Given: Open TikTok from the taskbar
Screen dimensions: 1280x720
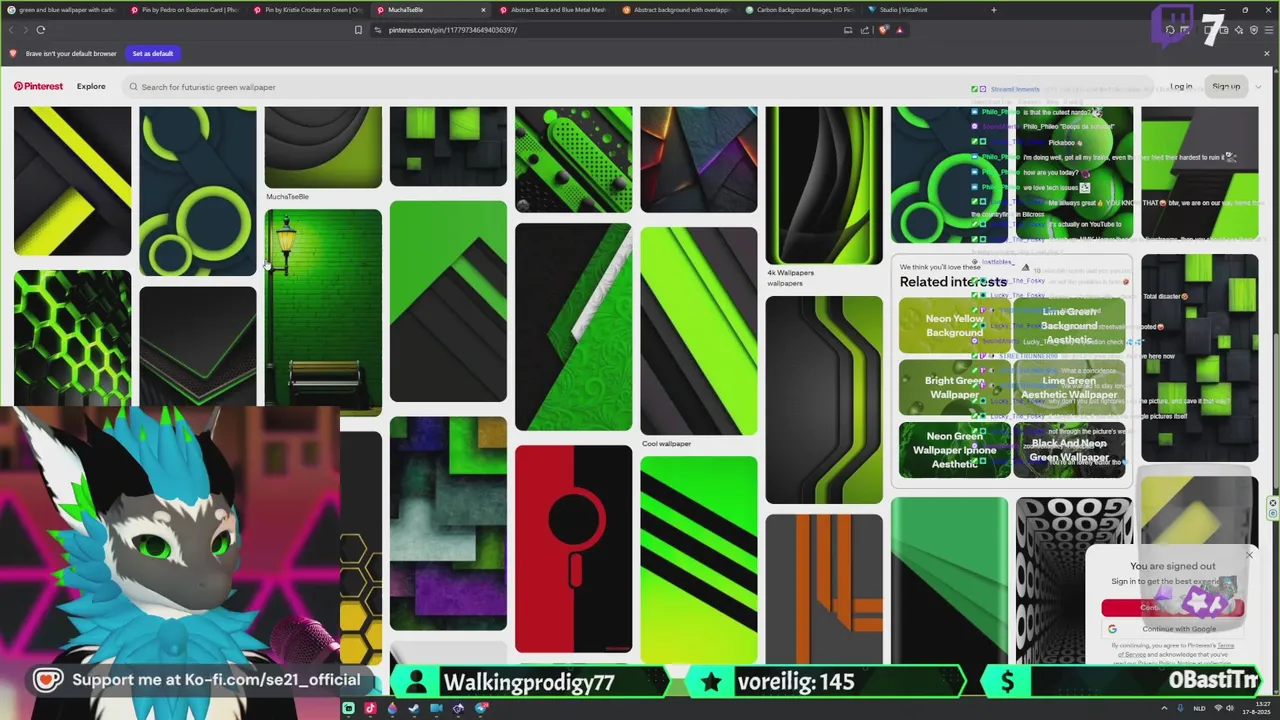Looking at the screenshot, I should (x=370, y=708).
